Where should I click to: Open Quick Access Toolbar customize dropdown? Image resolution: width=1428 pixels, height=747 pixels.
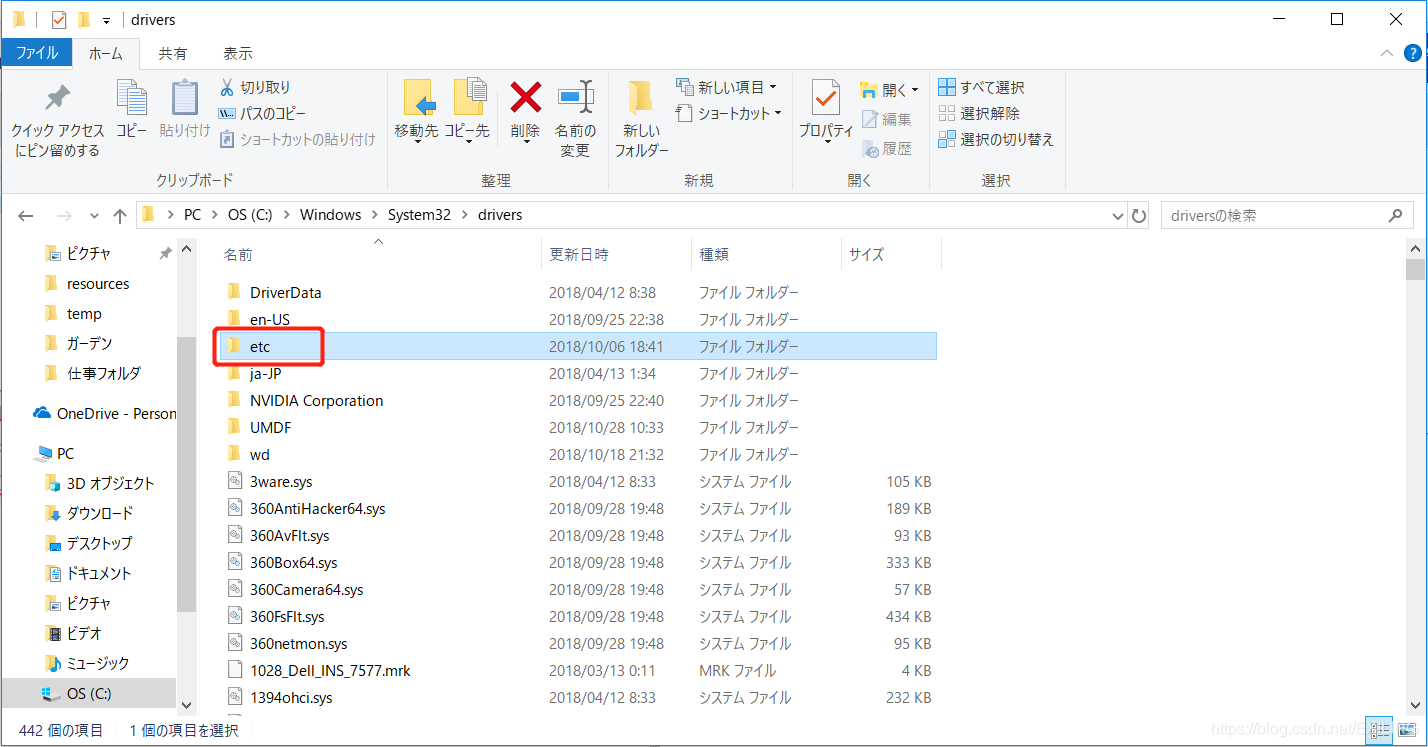[106, 21]
